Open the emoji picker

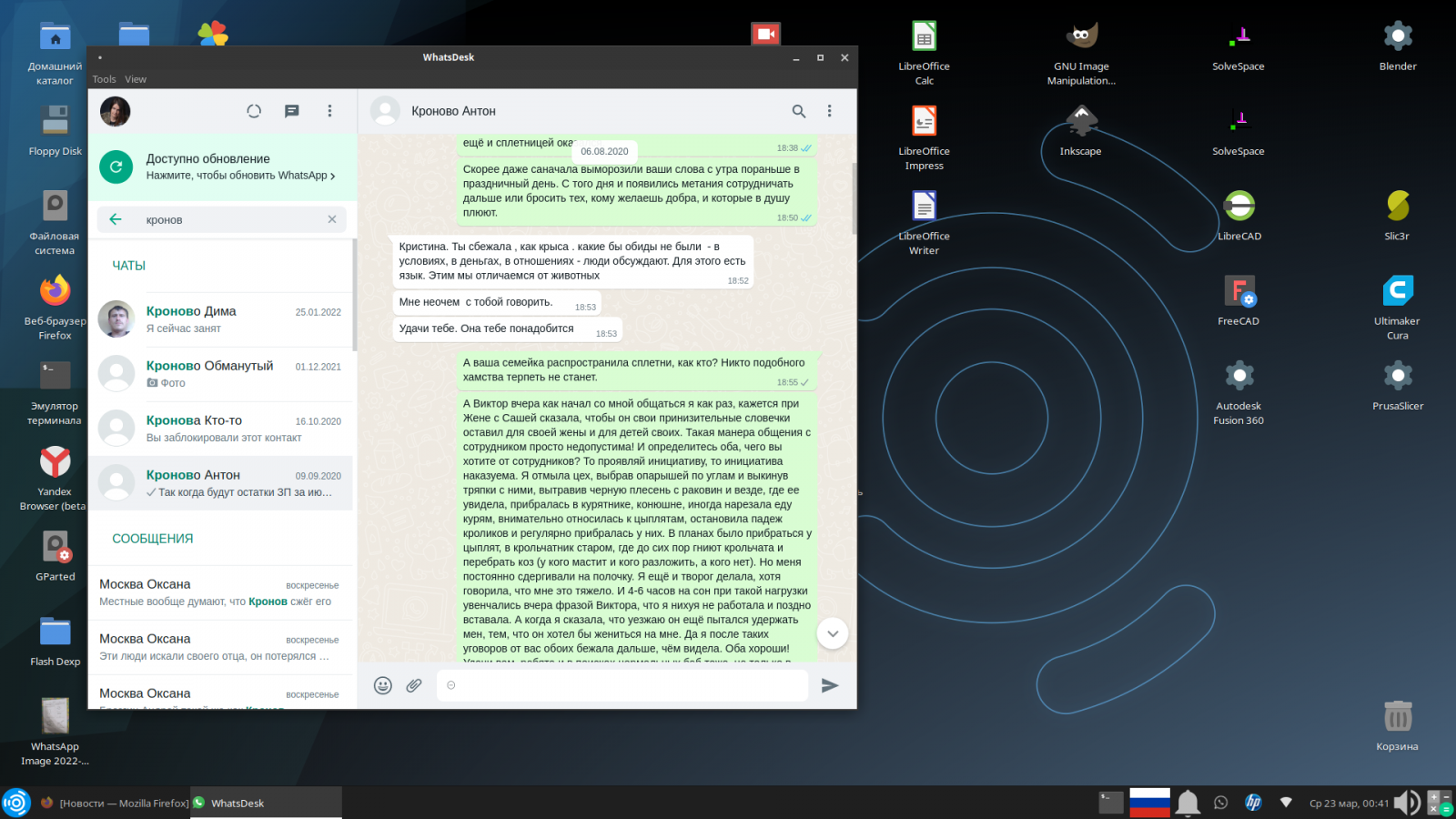383,685
